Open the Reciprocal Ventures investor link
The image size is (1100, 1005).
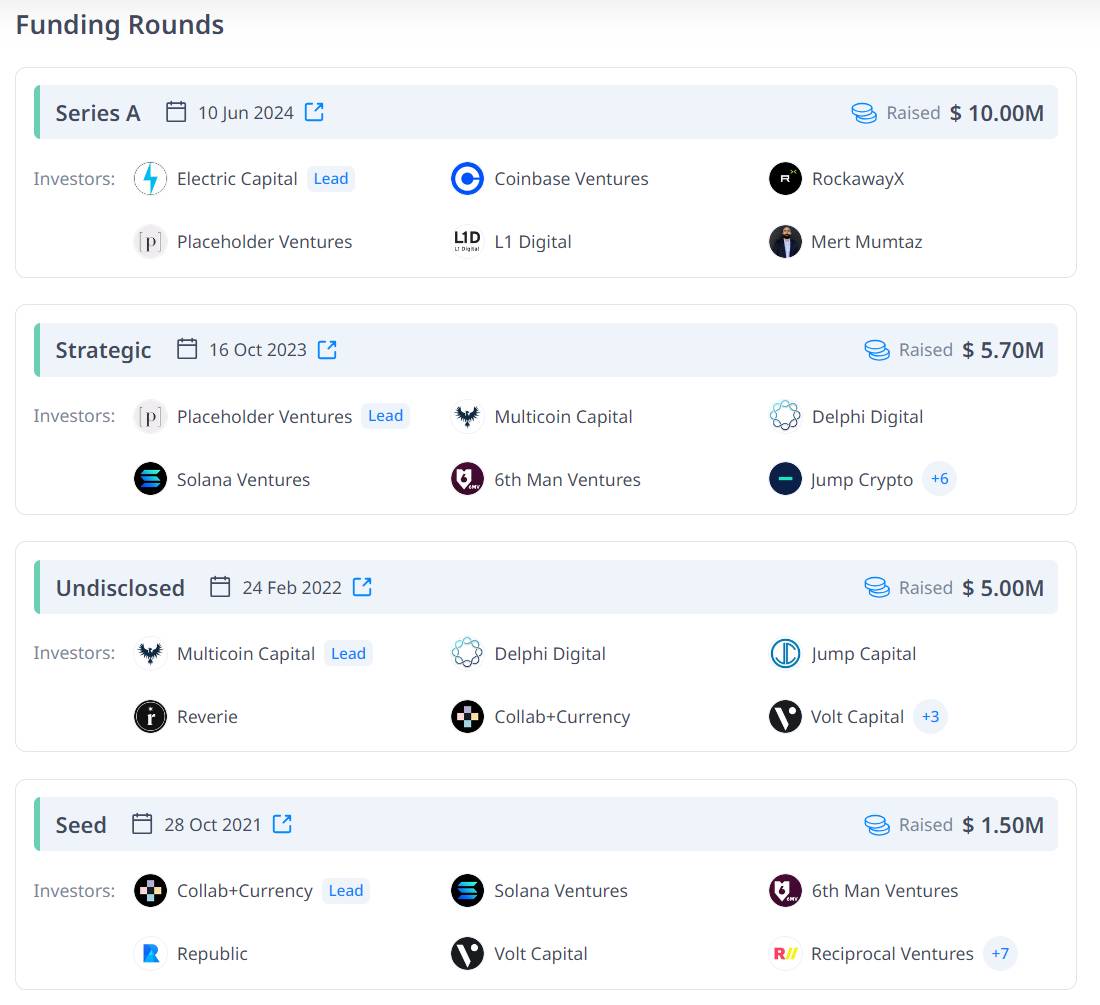pos(892,954)
